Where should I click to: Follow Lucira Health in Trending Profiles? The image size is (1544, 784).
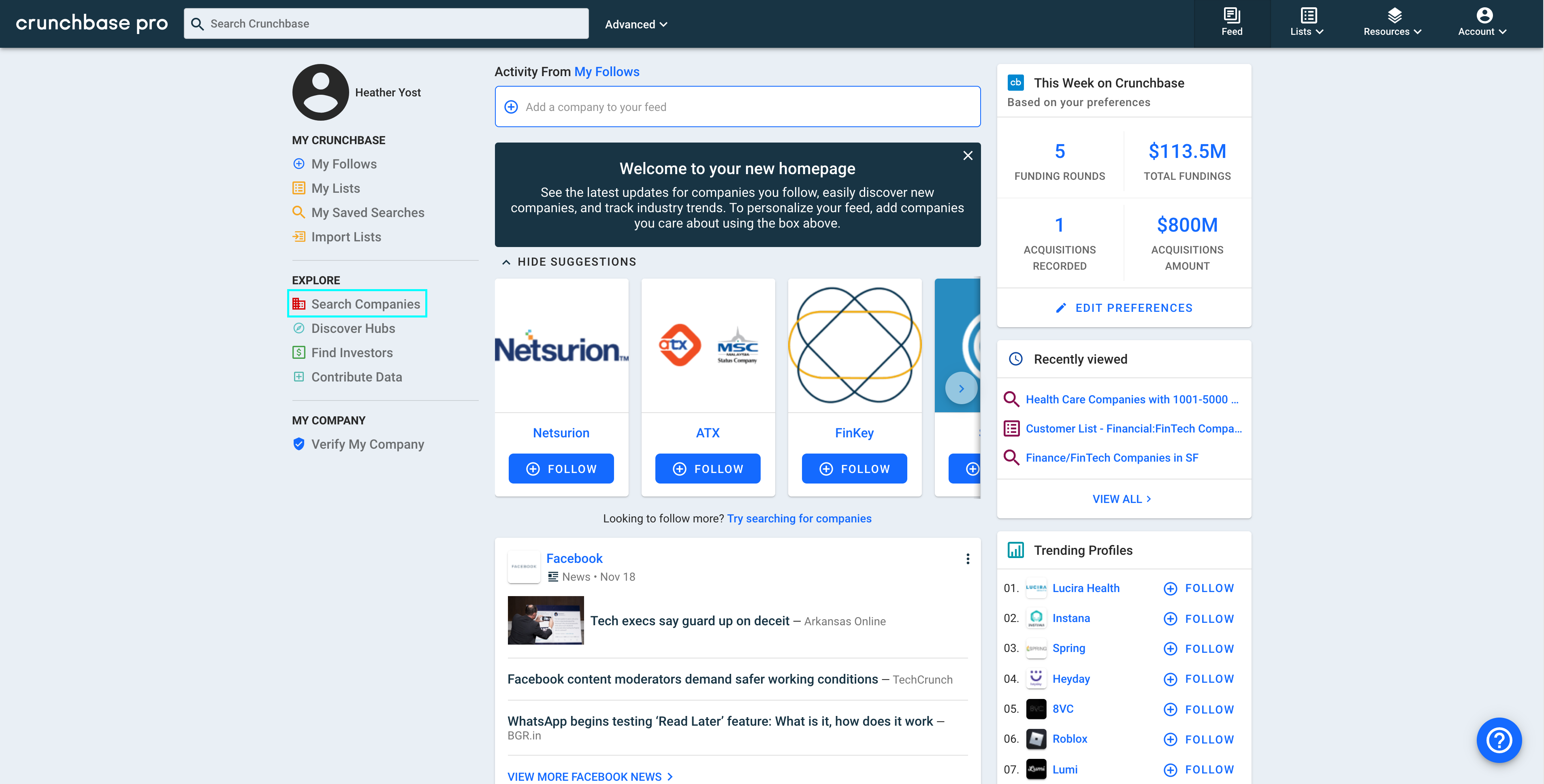(1198, 588)
